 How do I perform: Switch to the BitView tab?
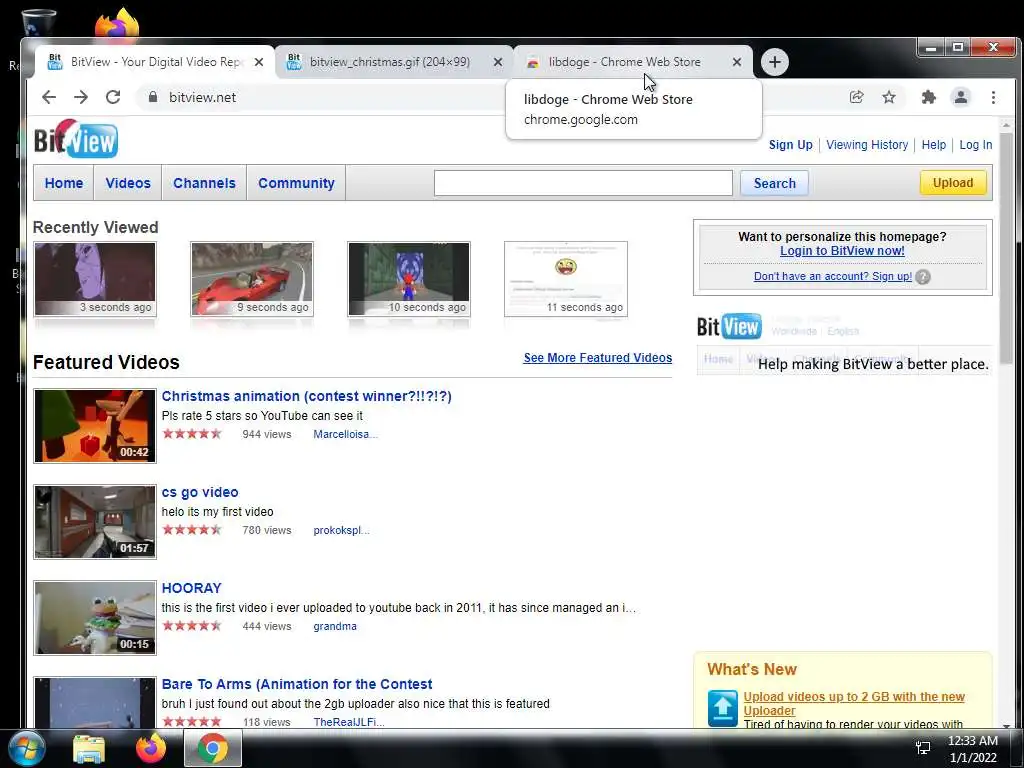pyautogui.click(x=153, y=62)
